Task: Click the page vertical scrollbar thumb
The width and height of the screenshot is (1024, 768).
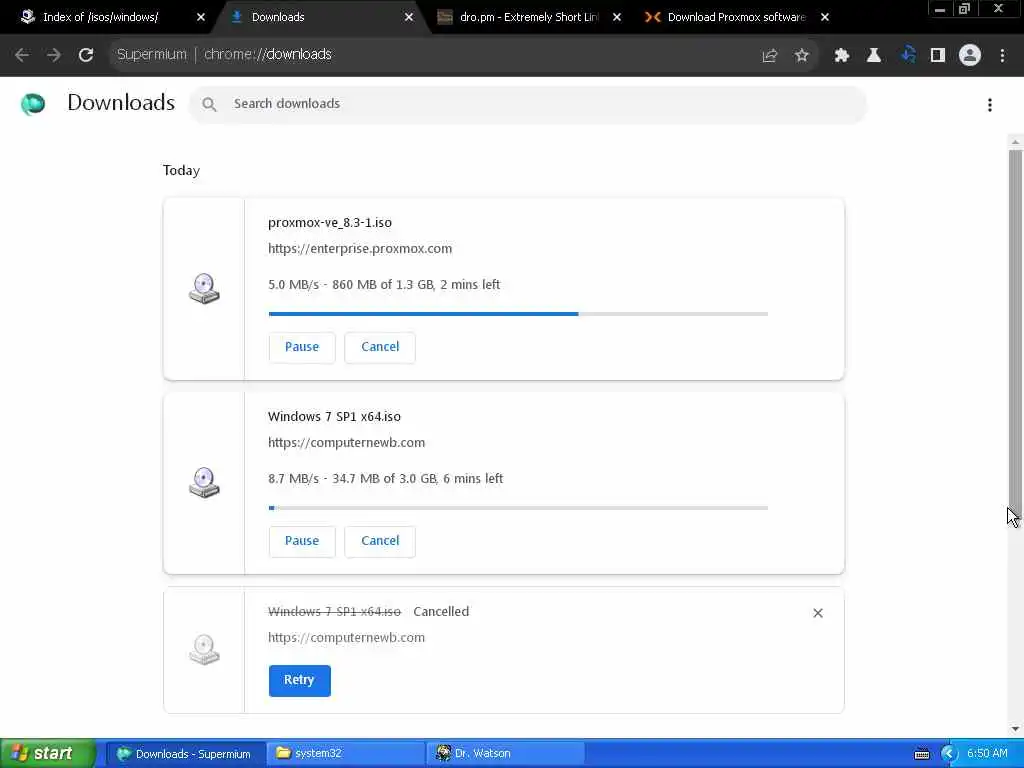Action: click(1015, 333)
